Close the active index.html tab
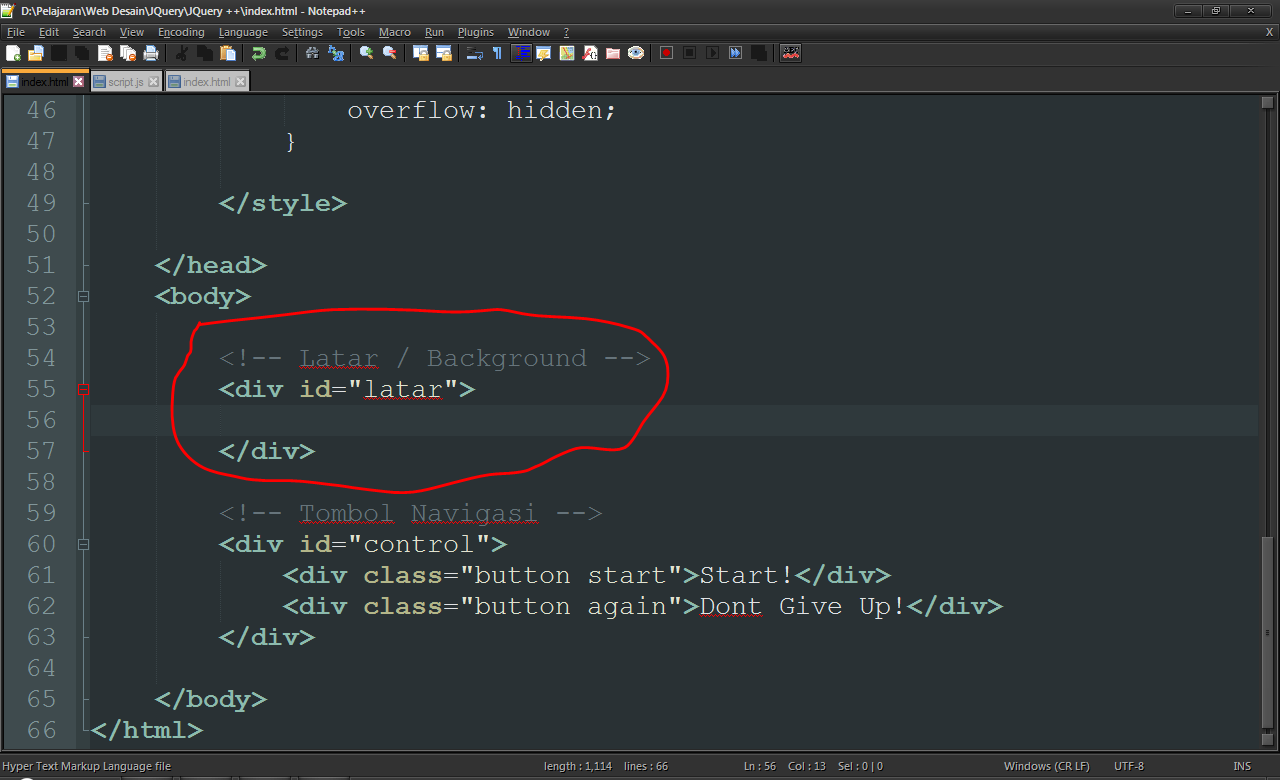 (x=79, y=82)
